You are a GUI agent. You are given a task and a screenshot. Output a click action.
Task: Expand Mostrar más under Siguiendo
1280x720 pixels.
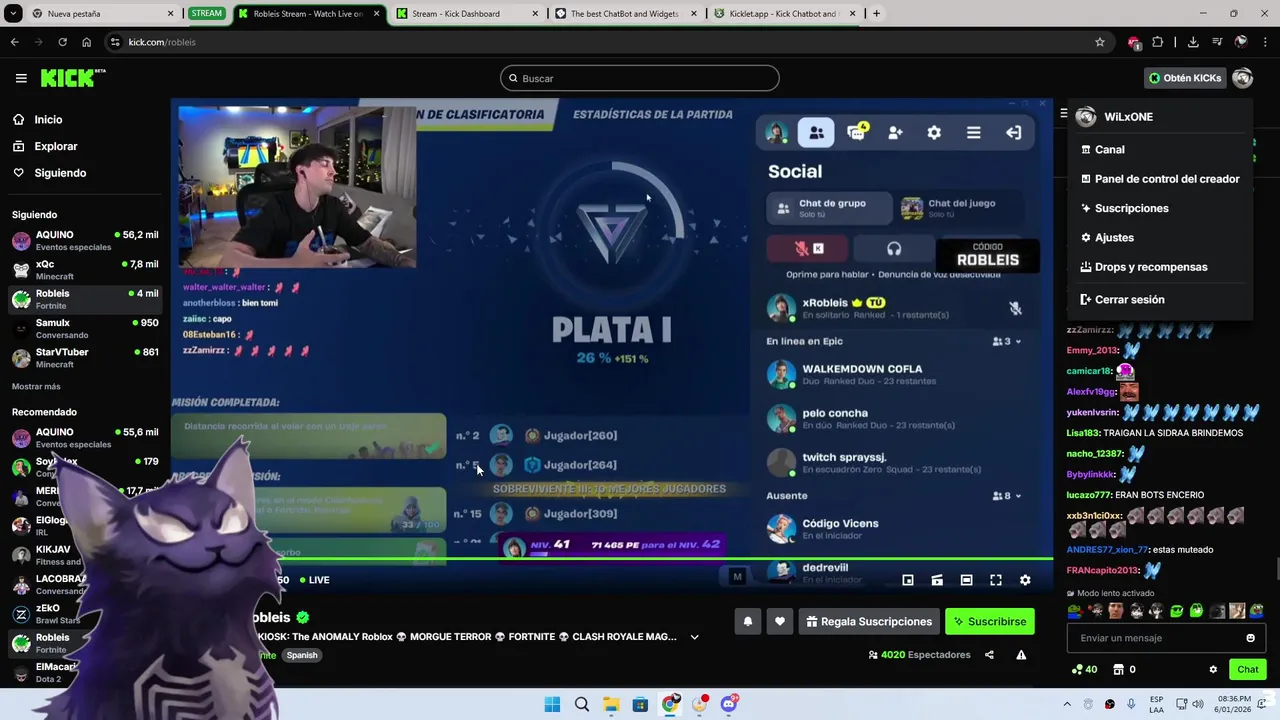36,386
